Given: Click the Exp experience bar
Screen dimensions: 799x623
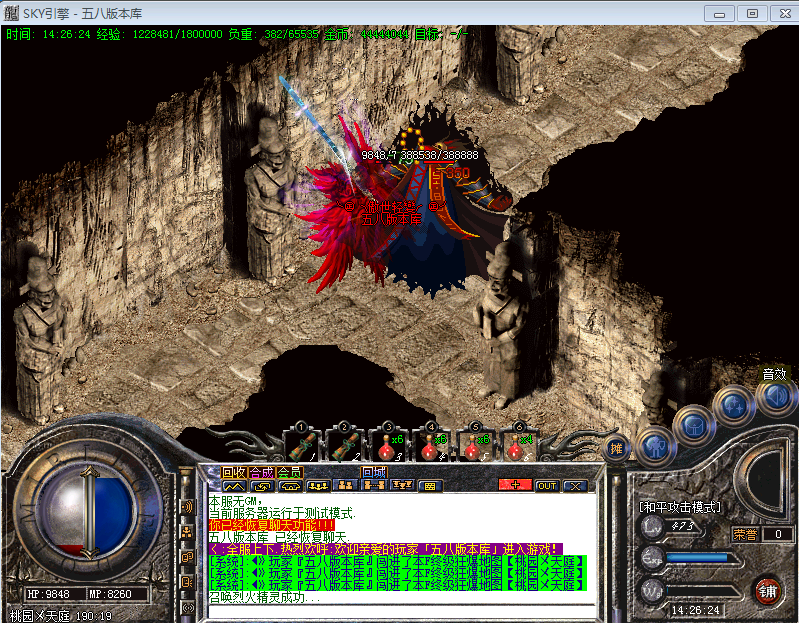Looking at the screenshot, I should point(703,558).
